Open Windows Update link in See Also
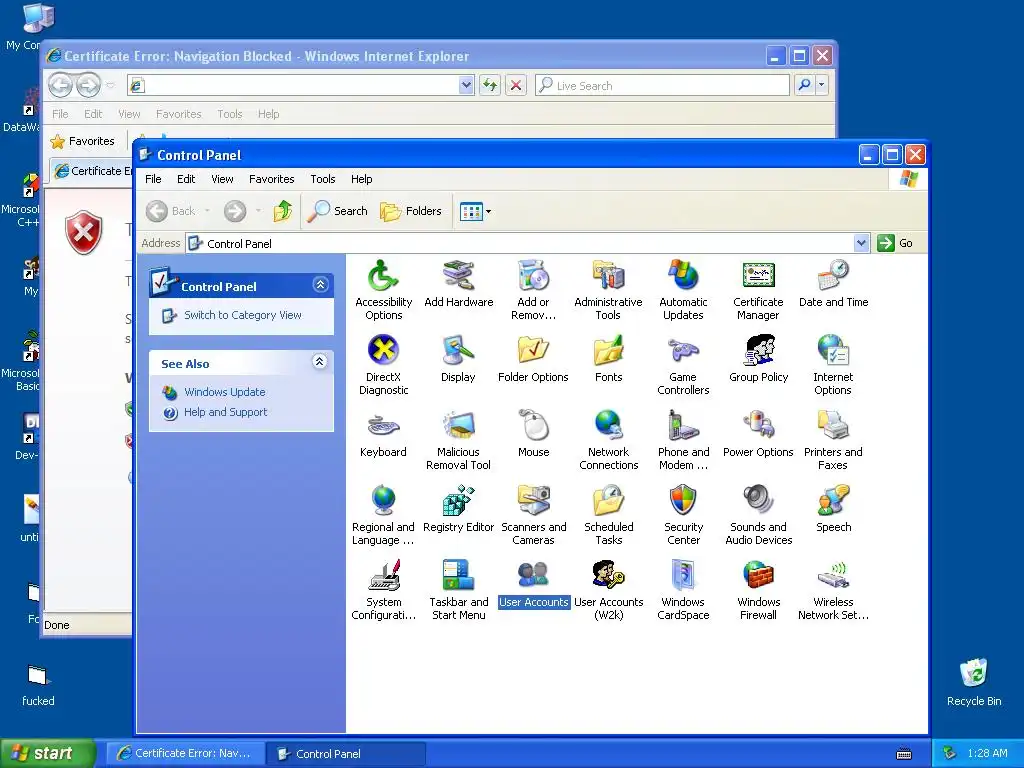 coord(225,392)
